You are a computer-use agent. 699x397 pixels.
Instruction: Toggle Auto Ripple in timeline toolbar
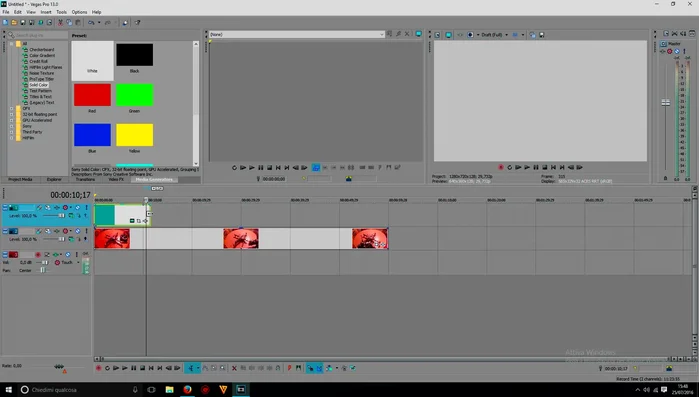tap(329, 368)
